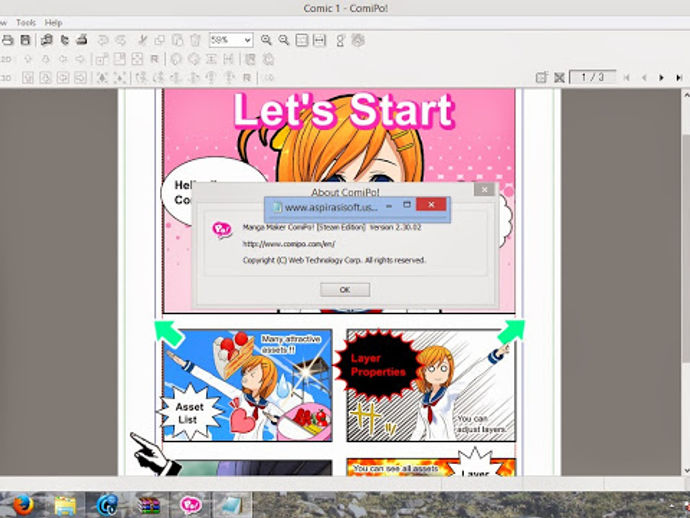Viewport: 690px width, 518px height.
Task: Click the 1 / 3 page number field
Action: pyautogui.click(x=592, y=77)
